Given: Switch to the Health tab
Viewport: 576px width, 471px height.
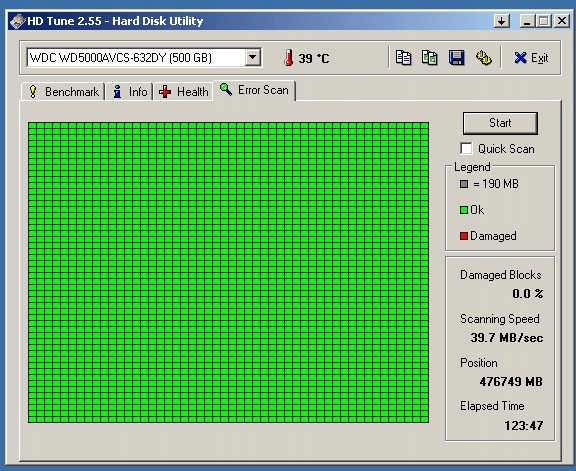Looking at the screenshot, I should (183, 91).
